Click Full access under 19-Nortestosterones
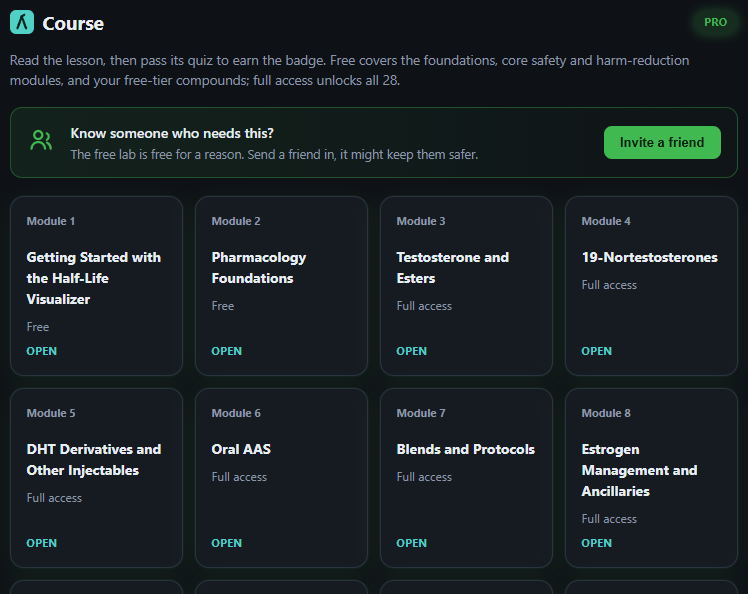Image resolution: width=748 pixels, height=594 pixels. point(609,285)
